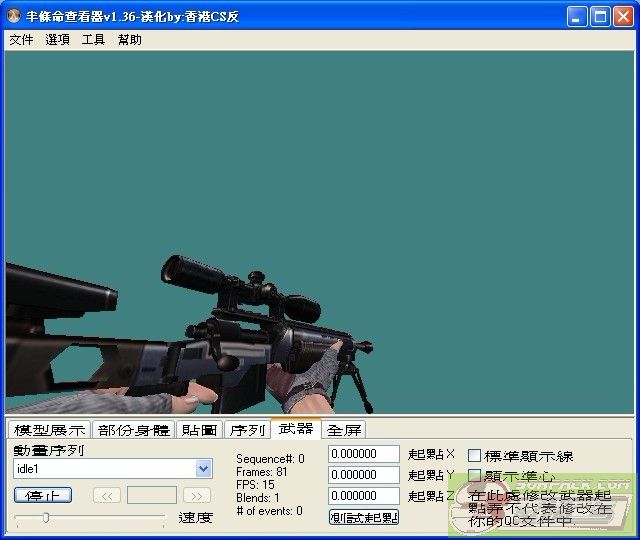Image resolution: width=640 pixels, height=540 pixels.
Task: Enable the 標準顯示線 checkbox
Action: [475, 456]
